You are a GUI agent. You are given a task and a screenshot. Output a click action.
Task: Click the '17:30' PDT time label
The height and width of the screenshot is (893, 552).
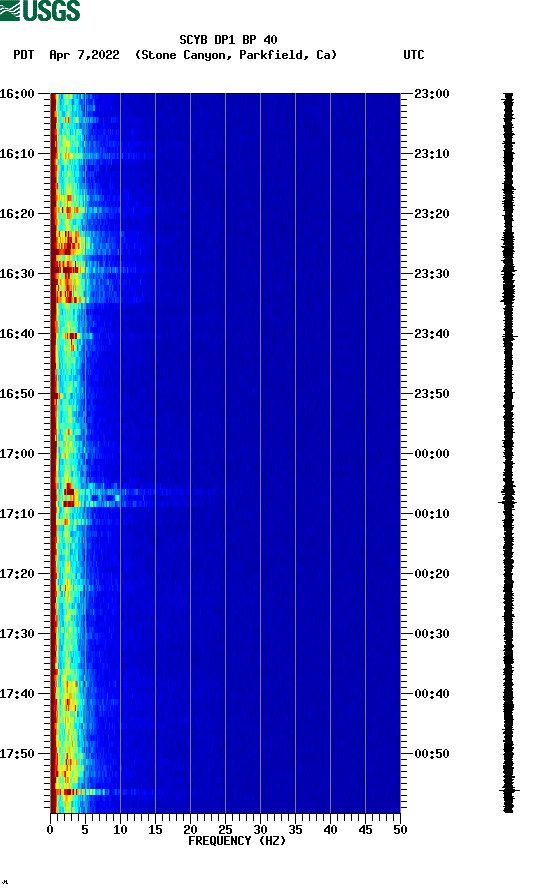17,634
